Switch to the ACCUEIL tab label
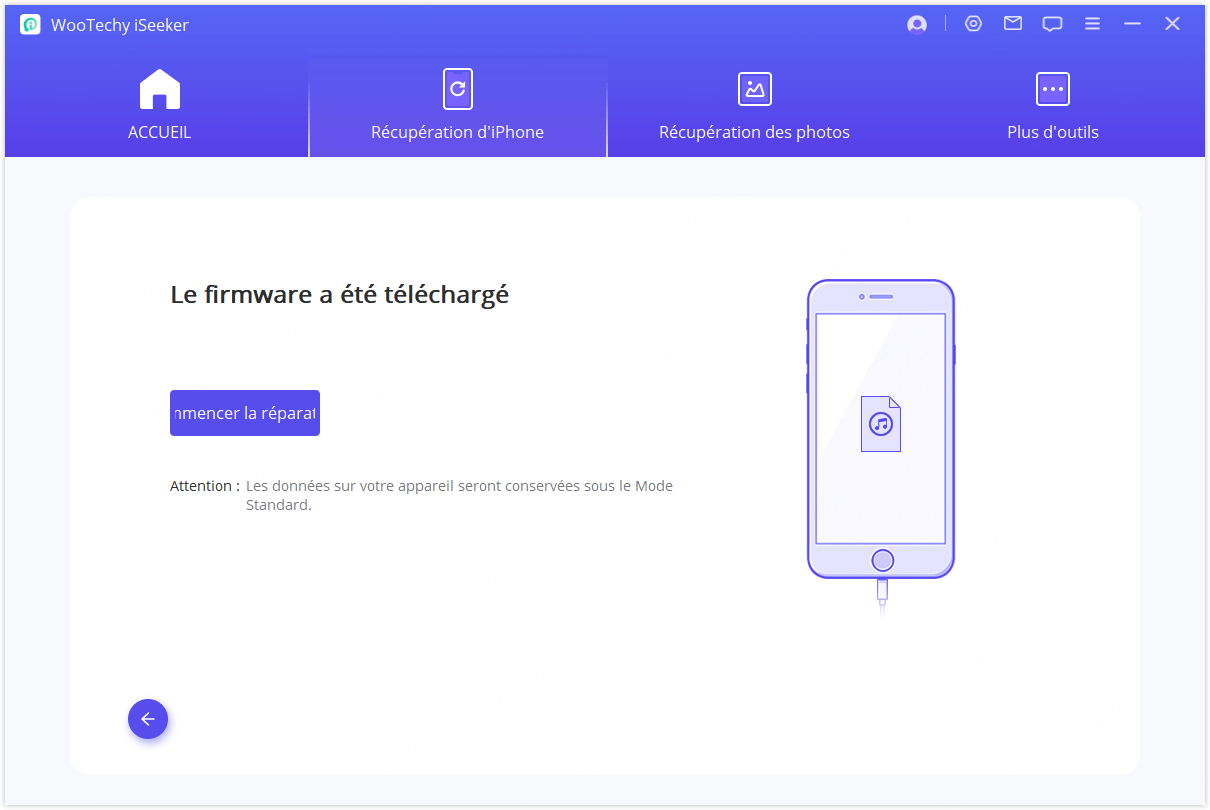 (x=159, y=132)
